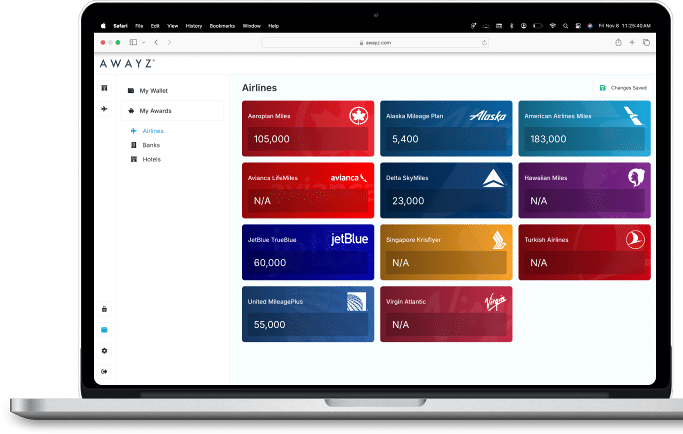The width and height of the screenshot is (683, 434).
Task: Click the AWAYZ logo
Action: tap(127, 64)
